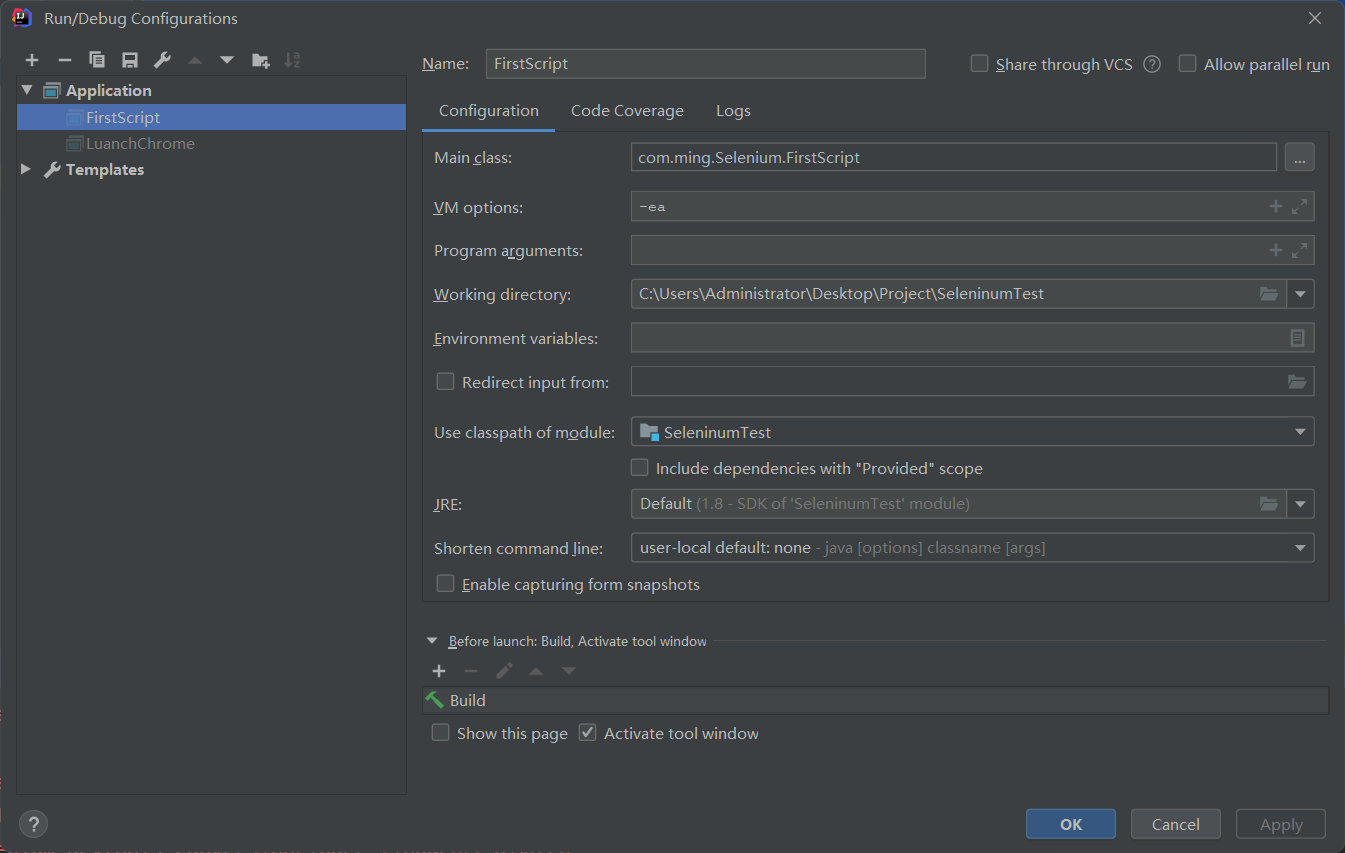Save configuration using the disk icon
This screenshot has width=1345, height=853.
click(x=130, y=61)
